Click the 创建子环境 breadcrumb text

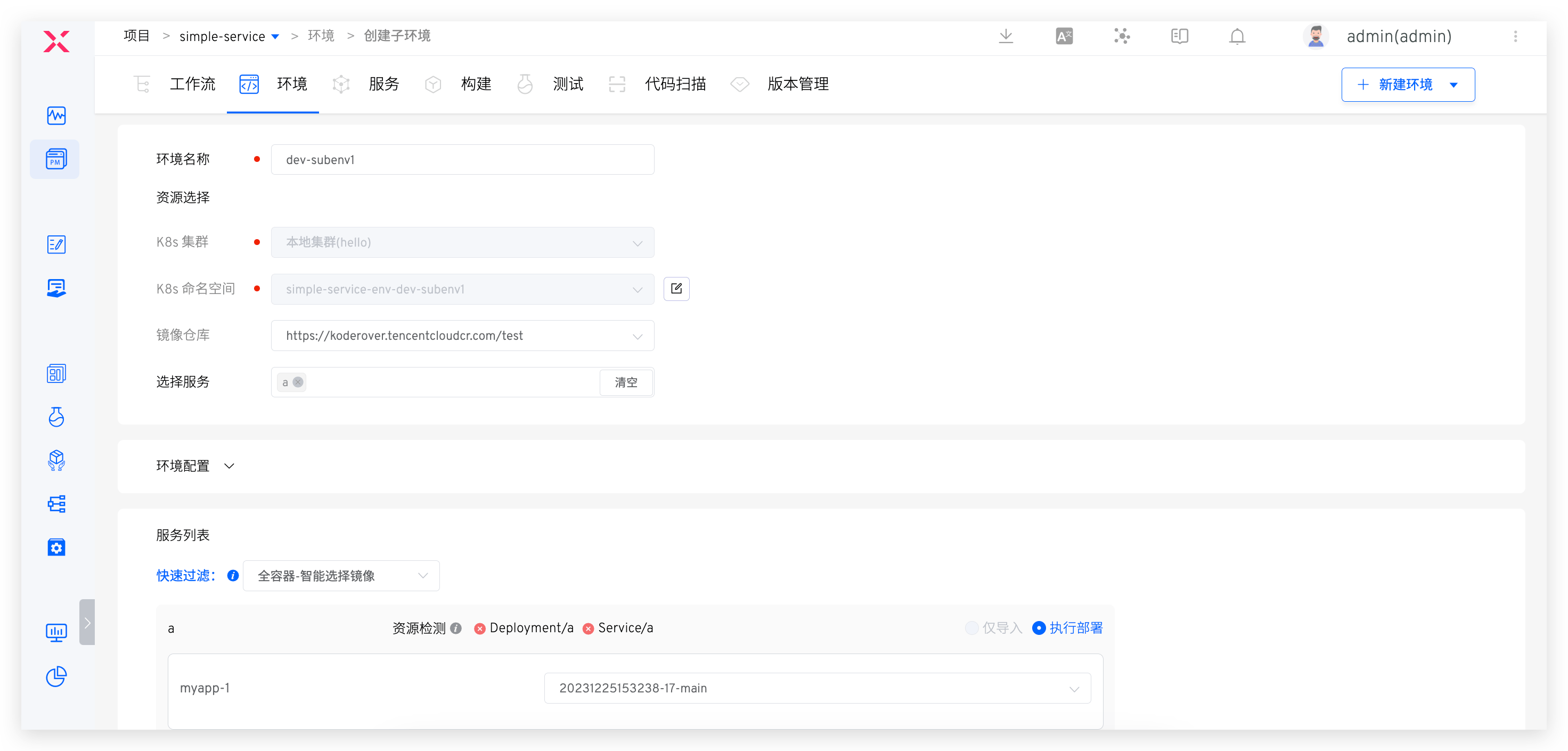coord(397,36)
